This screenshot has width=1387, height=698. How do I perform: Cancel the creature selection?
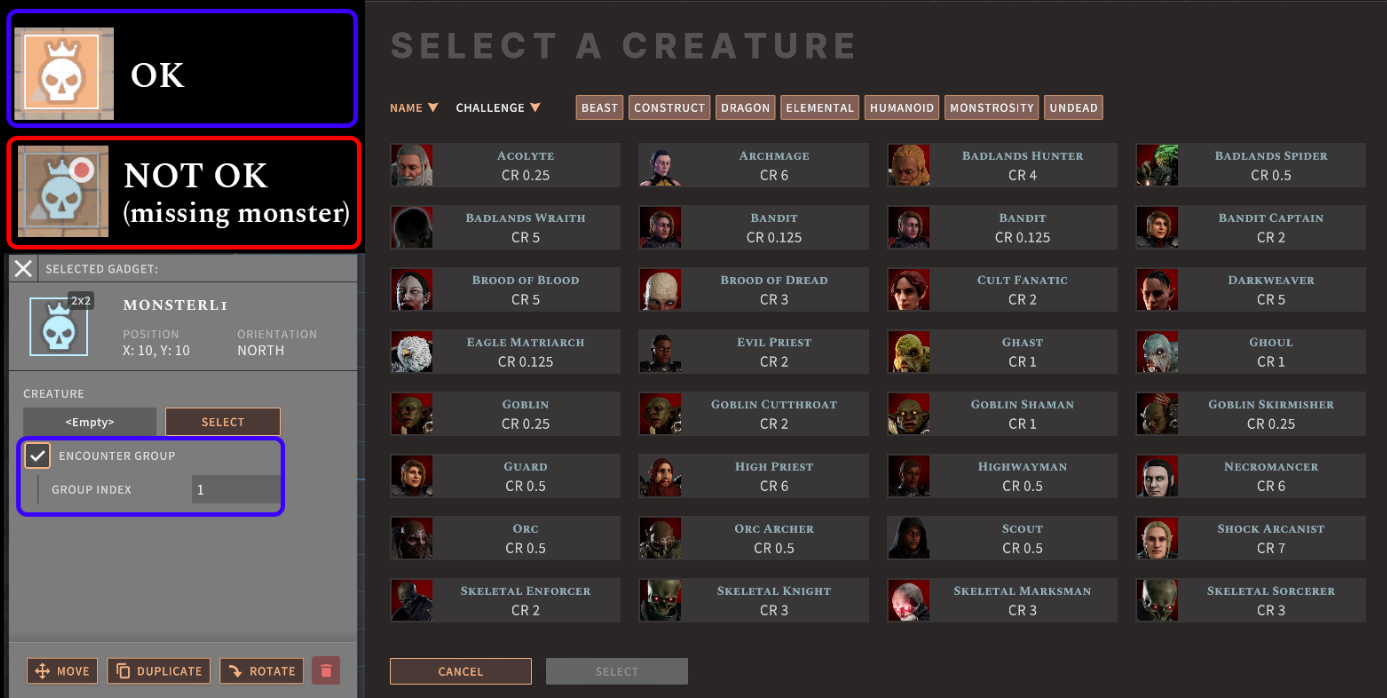461,671
